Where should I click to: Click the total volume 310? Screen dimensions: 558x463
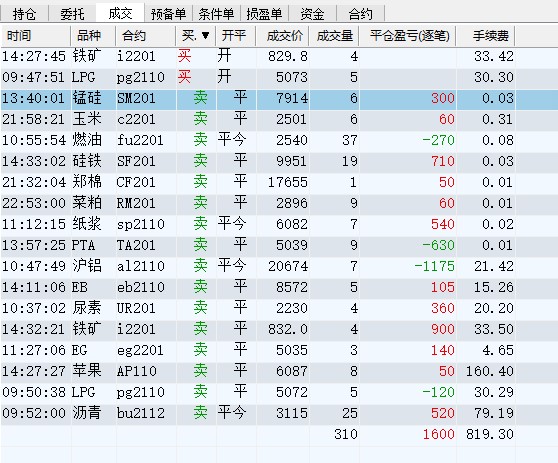(346, 434)
